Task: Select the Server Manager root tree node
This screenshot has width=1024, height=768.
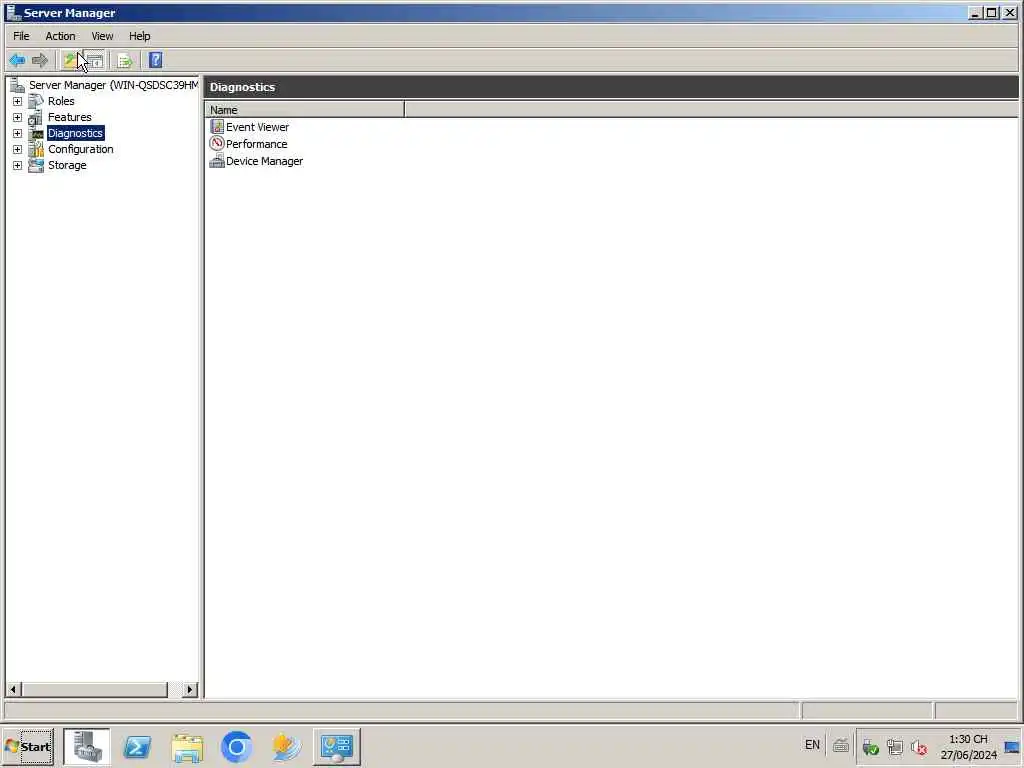Action: click(x=113, y=85)
